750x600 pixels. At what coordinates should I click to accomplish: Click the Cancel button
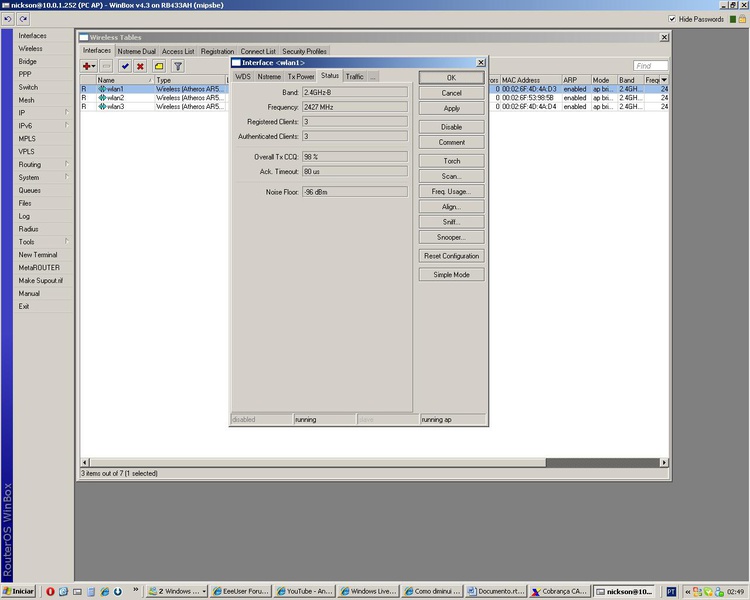[451, 93]
